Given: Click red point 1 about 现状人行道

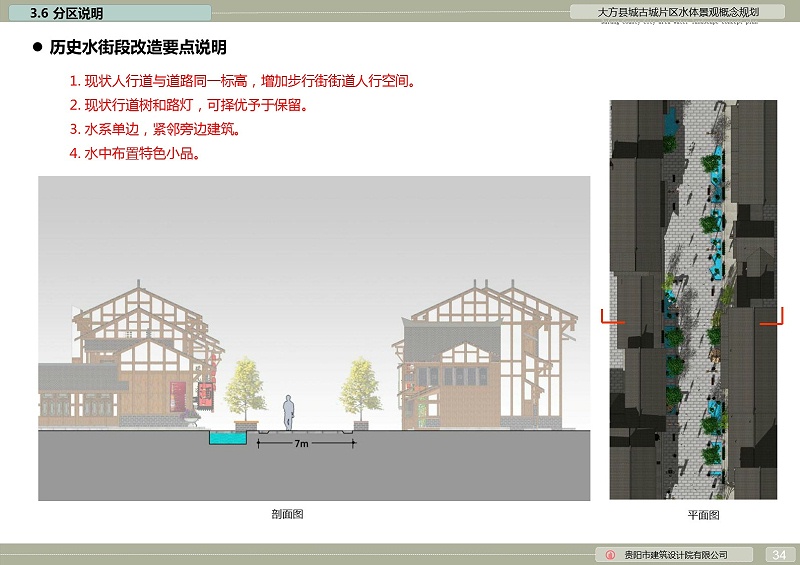Looking at the screenshot, I should point(241,81).
